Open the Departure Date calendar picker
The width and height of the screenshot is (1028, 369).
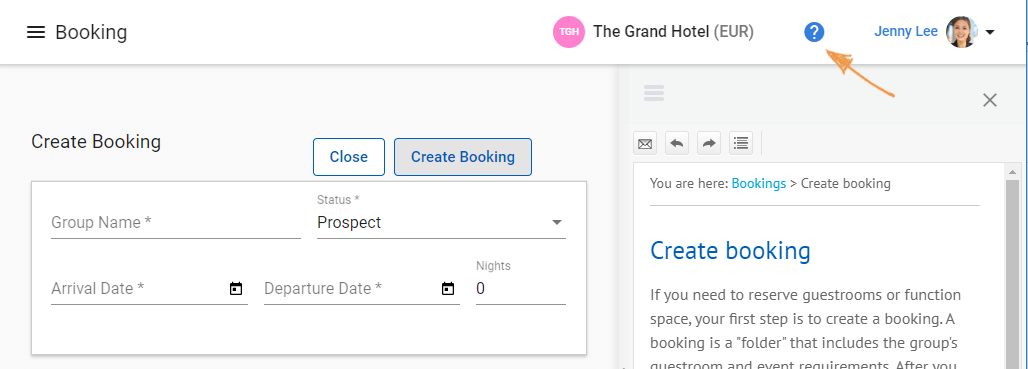448,288
